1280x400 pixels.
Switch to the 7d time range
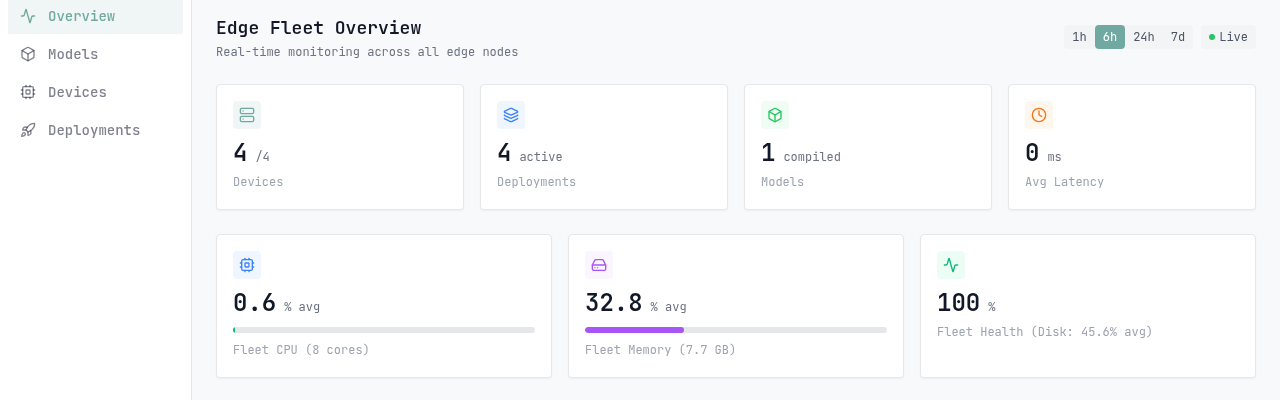click(x=1178, y=37)
